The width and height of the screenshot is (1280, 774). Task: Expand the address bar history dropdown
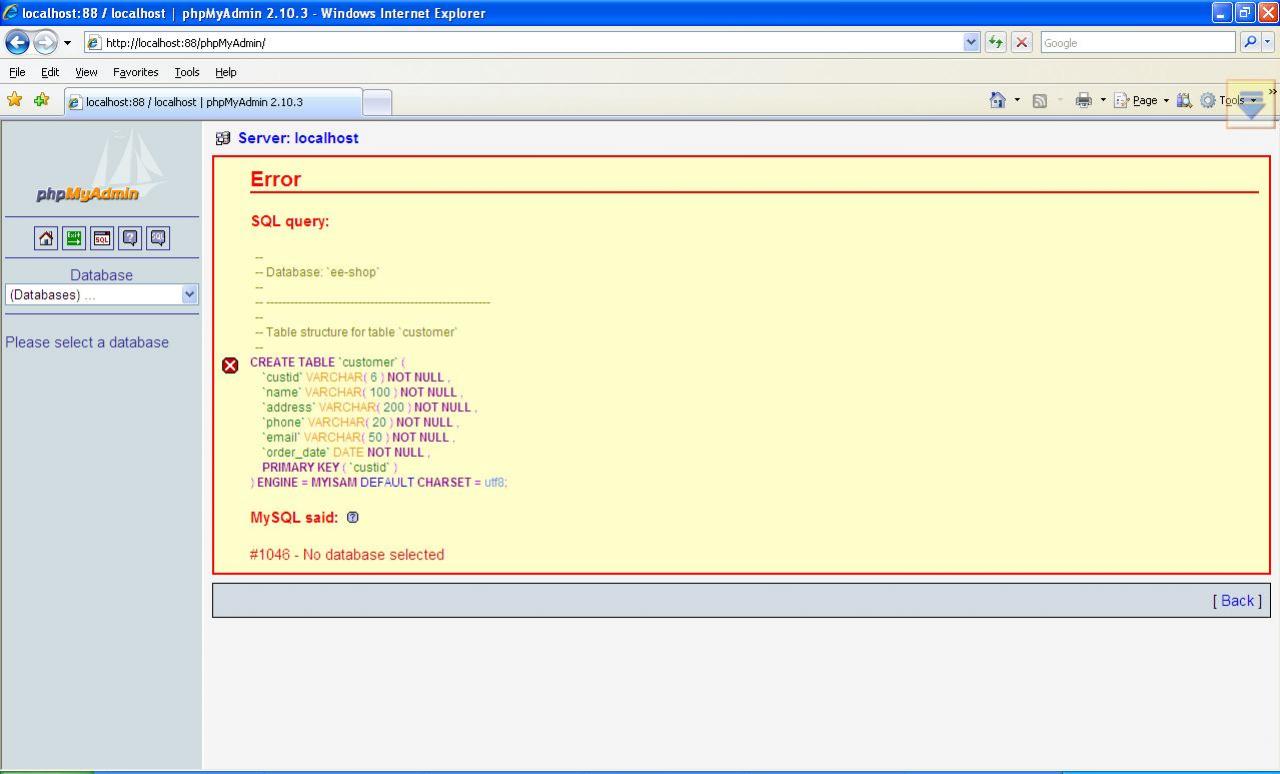(x=971, y=42)
